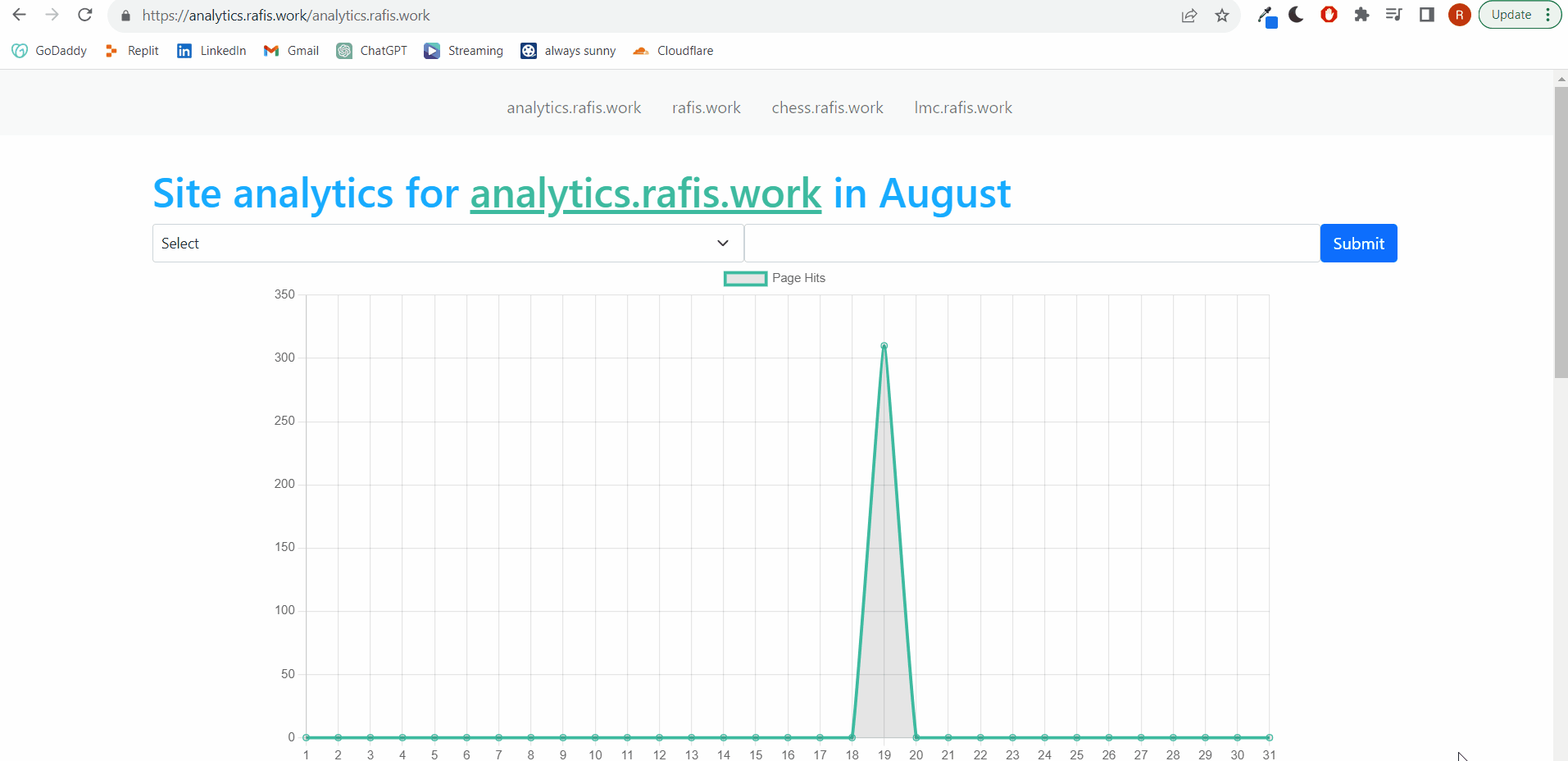Open the browser side panel icon
1568x761 pixels.
click(x=1427, y=15)
